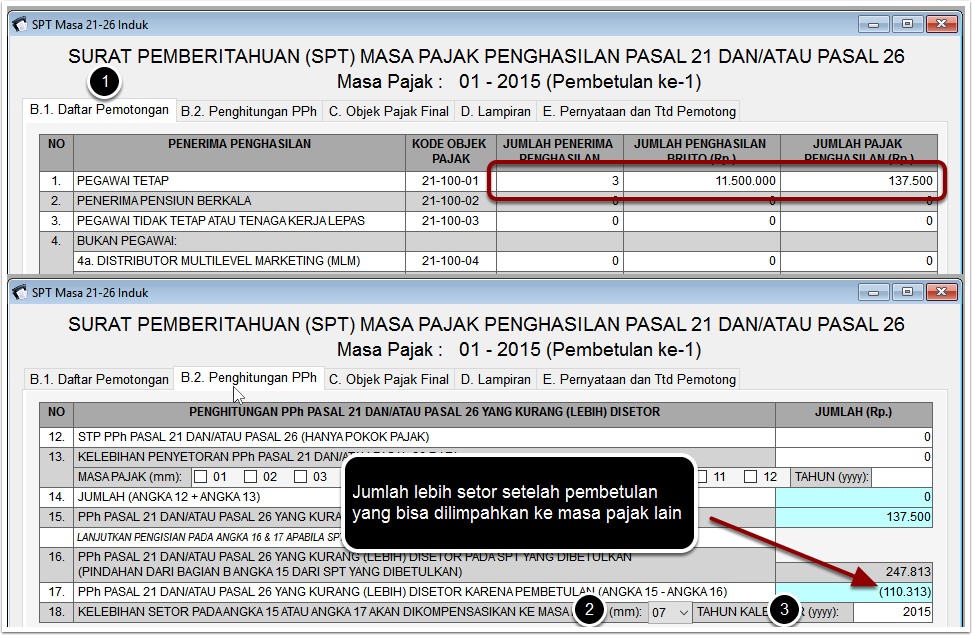Select active B.2. Penghitungan PPh tab above the row 12 table
972x635 pixels.
[249, 378]
